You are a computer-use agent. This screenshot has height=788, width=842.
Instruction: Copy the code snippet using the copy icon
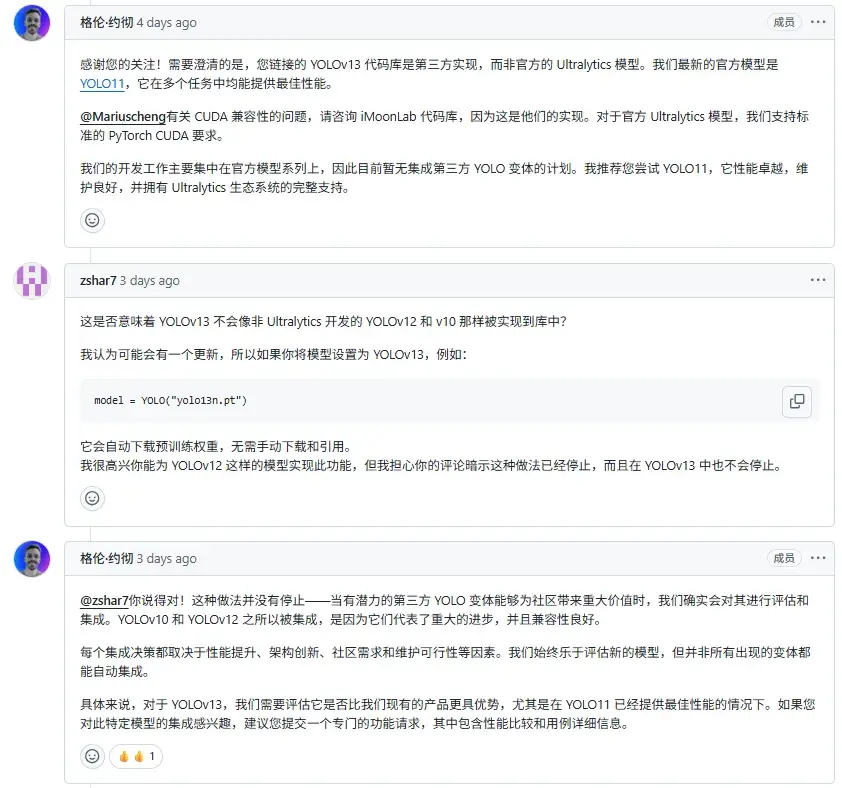point(797,401)
